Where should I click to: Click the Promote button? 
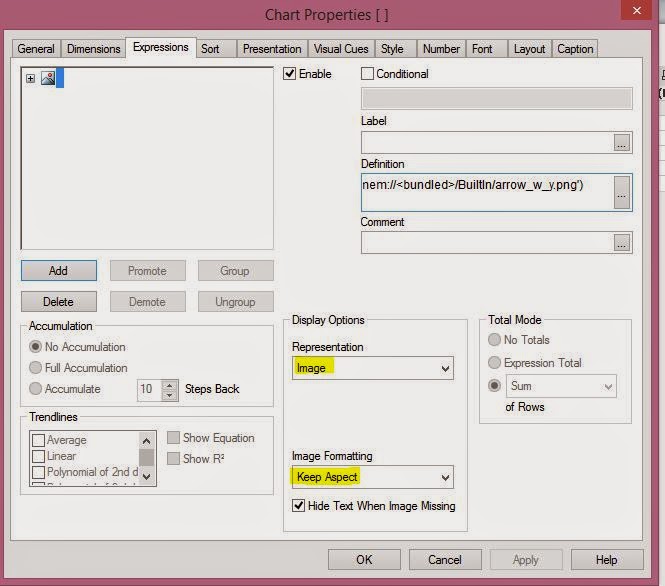[148, 271]
